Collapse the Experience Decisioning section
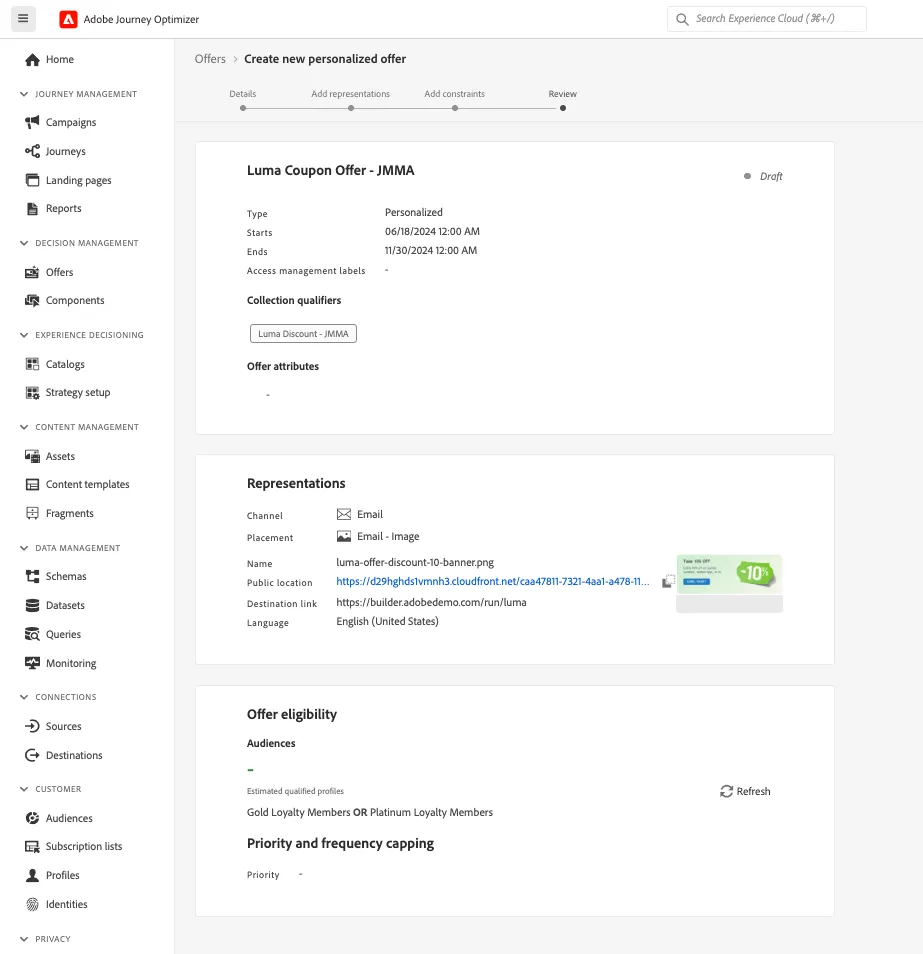Image resolution: width=923 pixels, height=954 pixels. [x=24, y=335]
